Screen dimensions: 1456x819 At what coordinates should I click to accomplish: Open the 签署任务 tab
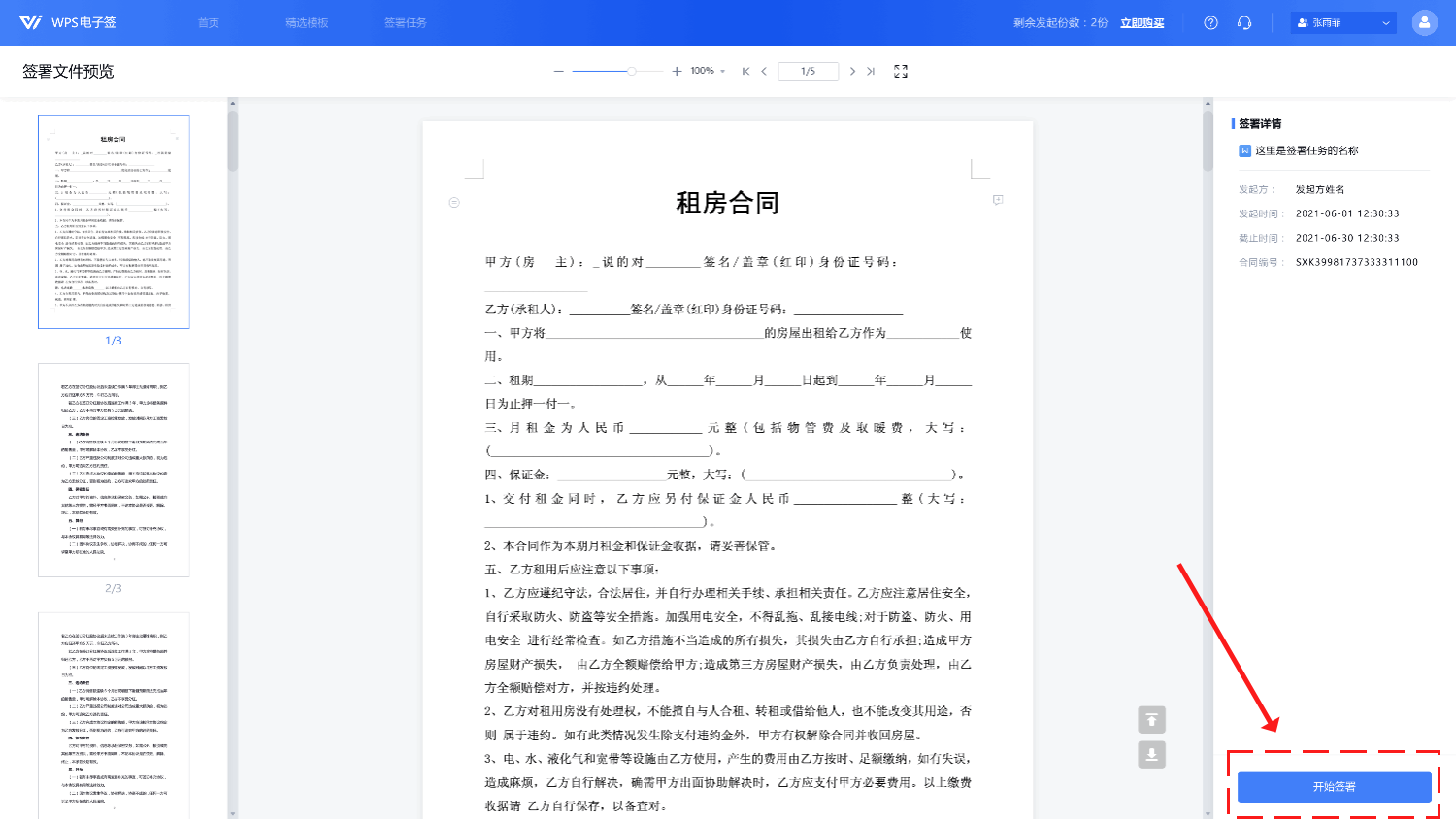pos(406,22)
